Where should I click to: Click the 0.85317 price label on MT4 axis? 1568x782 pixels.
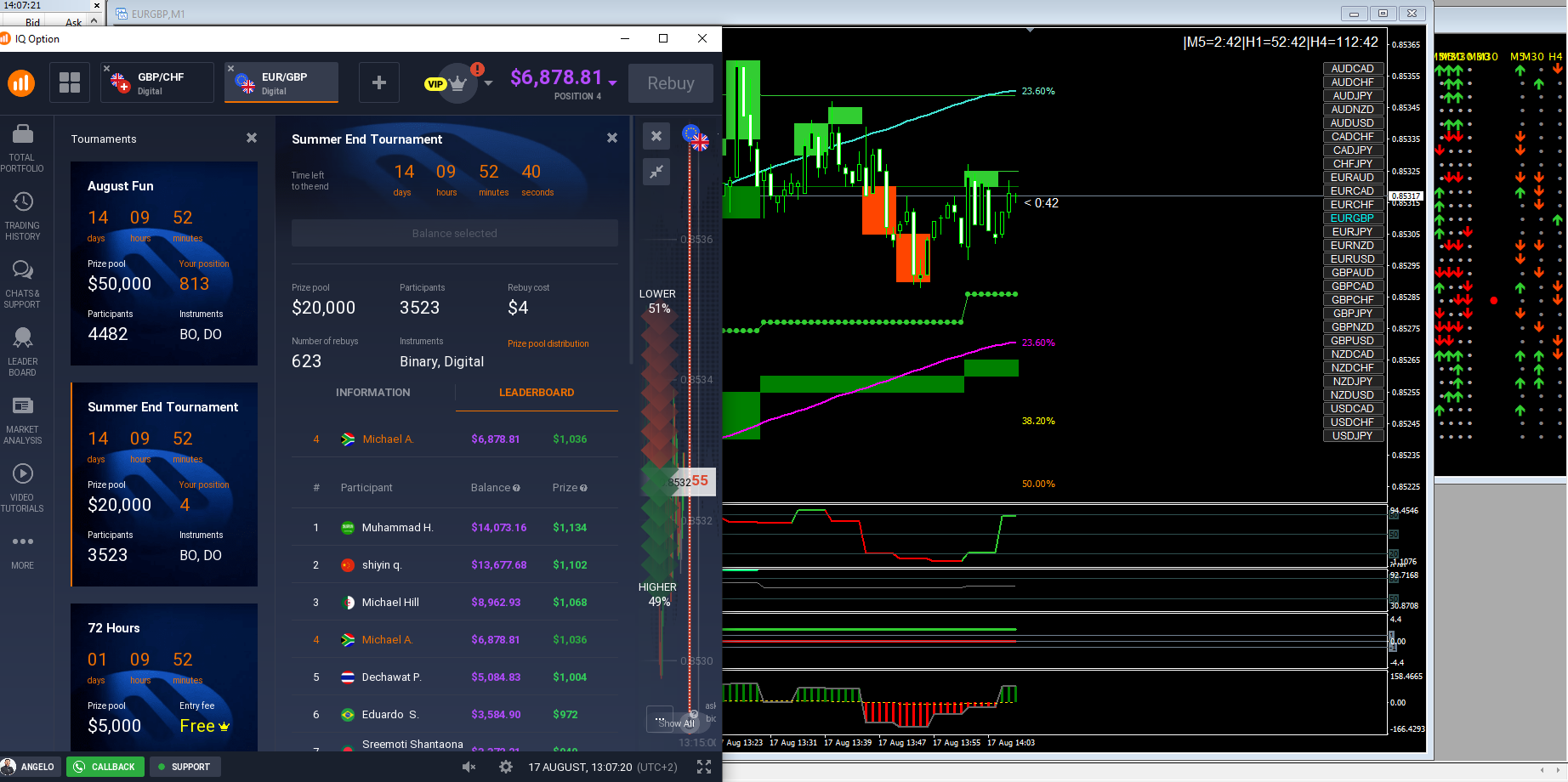1406,196
